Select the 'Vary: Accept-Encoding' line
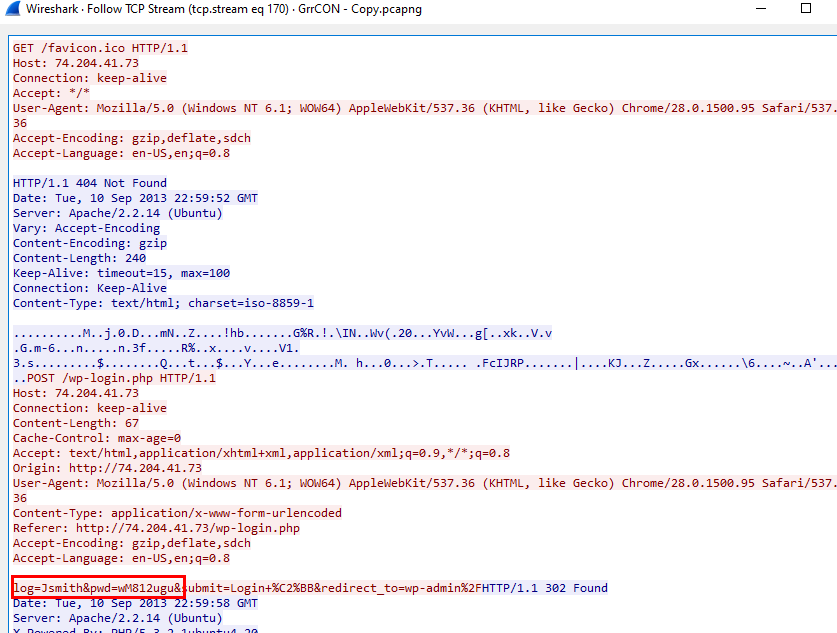Image resolution: width=837 pixels, height=633 pixels. (86, 228)
